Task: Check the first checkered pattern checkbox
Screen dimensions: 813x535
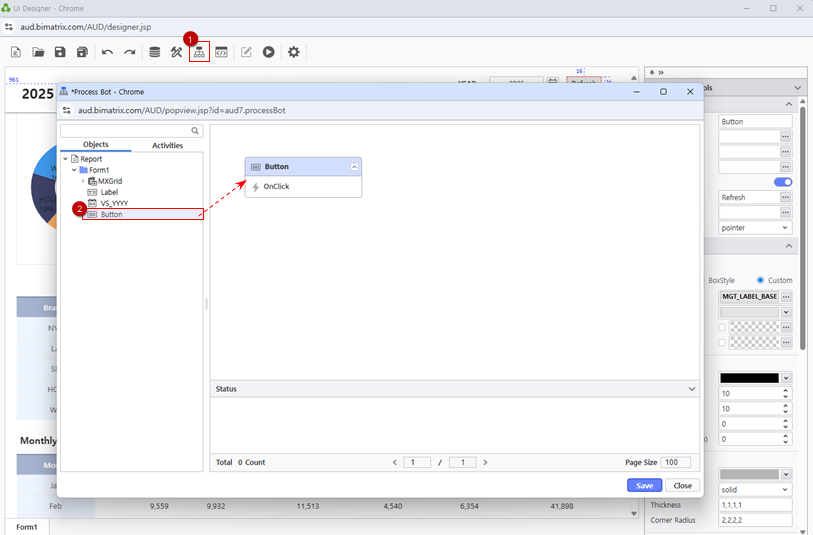Action: (722, 327)
